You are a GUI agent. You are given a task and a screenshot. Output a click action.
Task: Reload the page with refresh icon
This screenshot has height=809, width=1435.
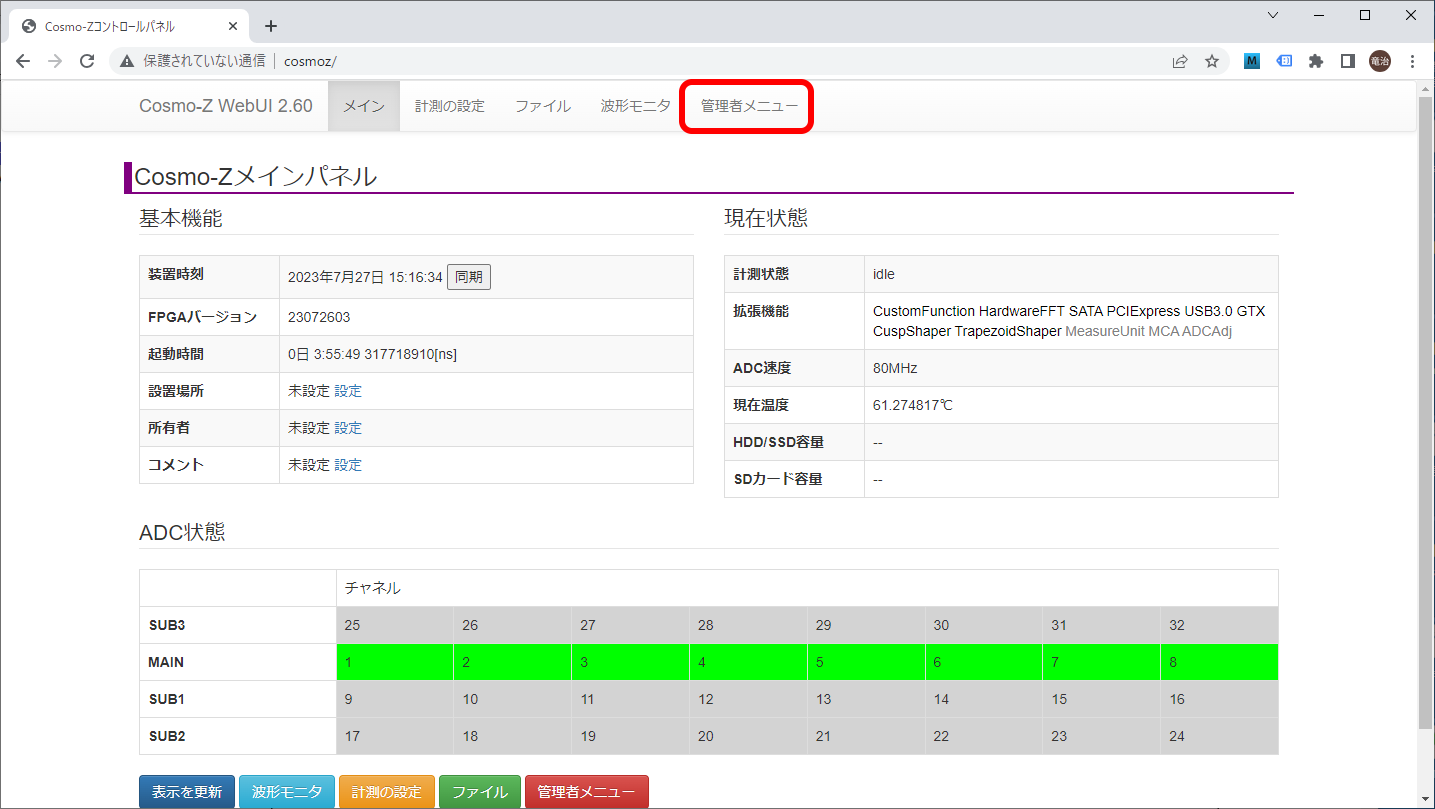tap(87, 61)
